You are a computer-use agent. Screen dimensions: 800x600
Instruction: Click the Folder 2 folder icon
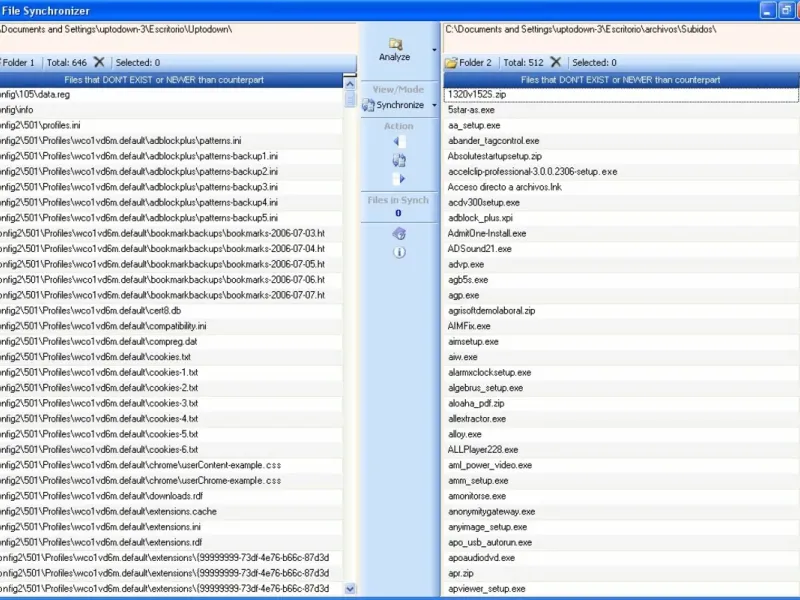pos(451,63)
